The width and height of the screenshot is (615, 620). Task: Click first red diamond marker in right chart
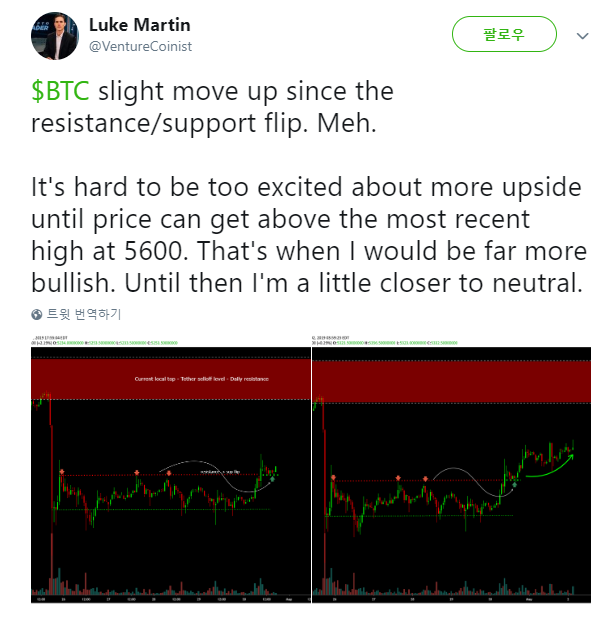pyautogui.click(x=333, y=478)
